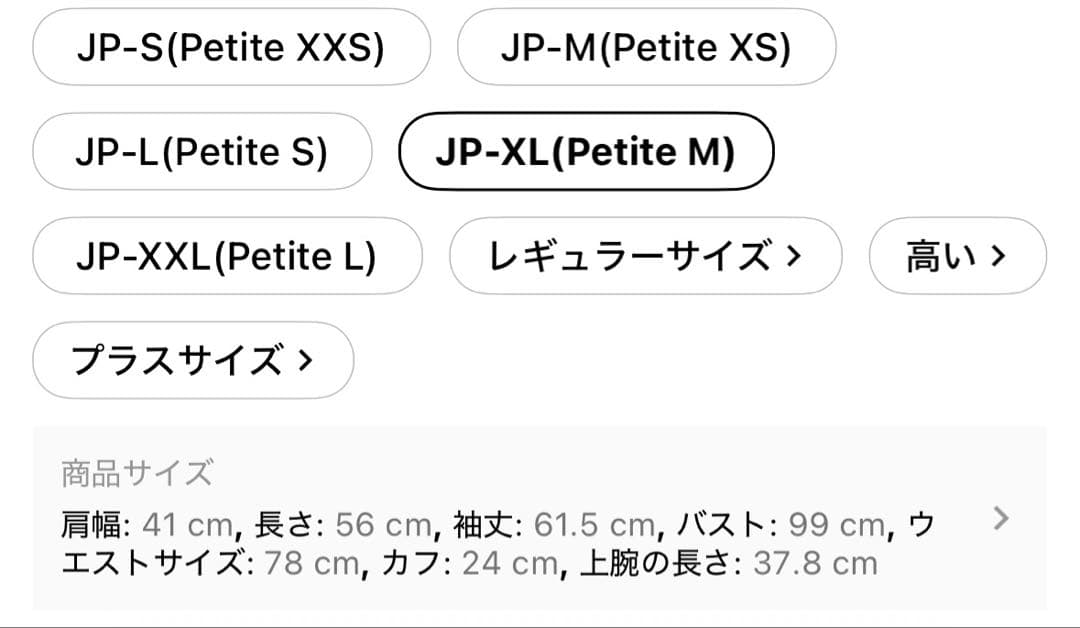Viewport: 1080px width, 628px height.
Task: Click the chevron arrow beside プラスサイズ
Action: click(x=305, y=361)
